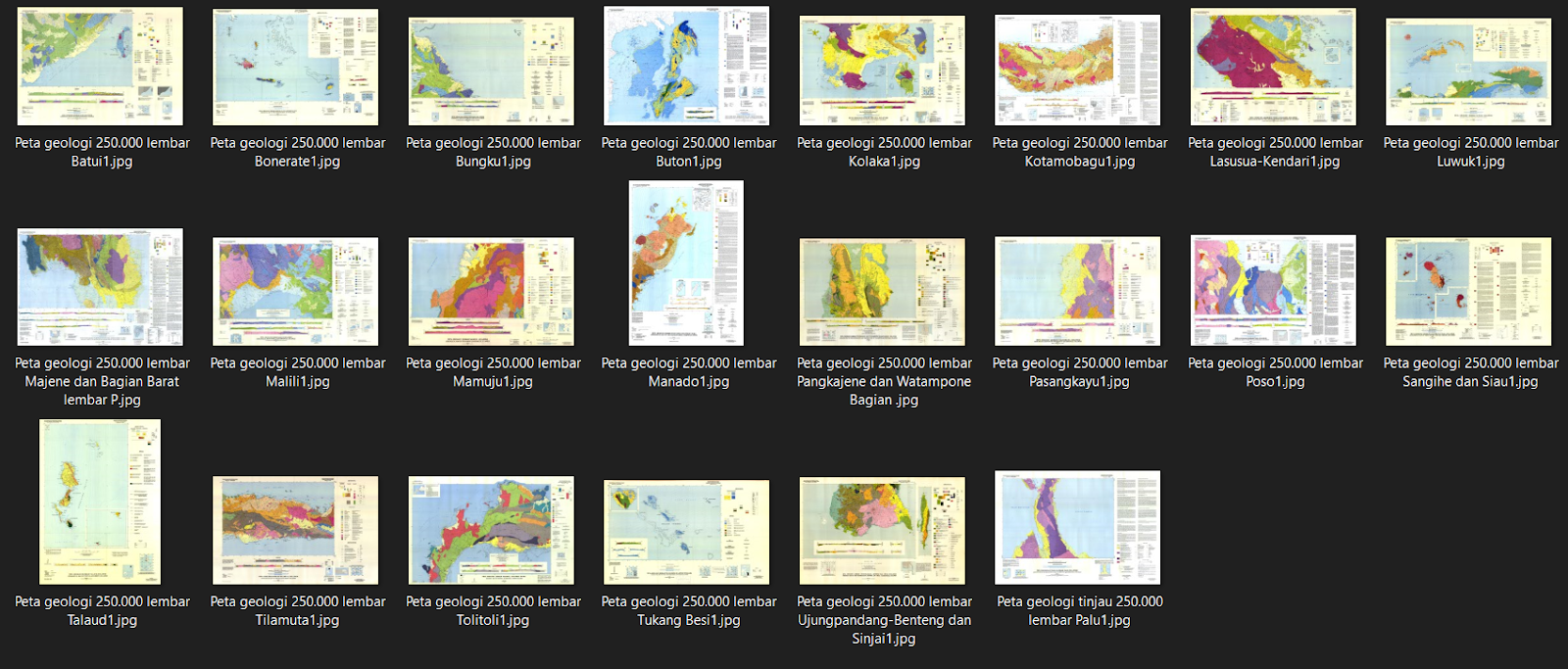Viewport: 1568px width, 669px height.
Task: Select the Kotamobagu1.jpg map thumbnail
Action: click(x=1077, y=70)
